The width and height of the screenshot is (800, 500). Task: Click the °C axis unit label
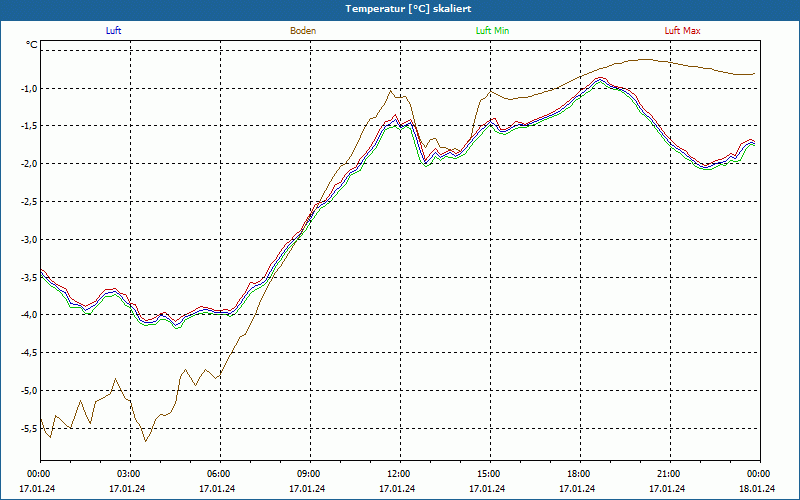point(32,45)
